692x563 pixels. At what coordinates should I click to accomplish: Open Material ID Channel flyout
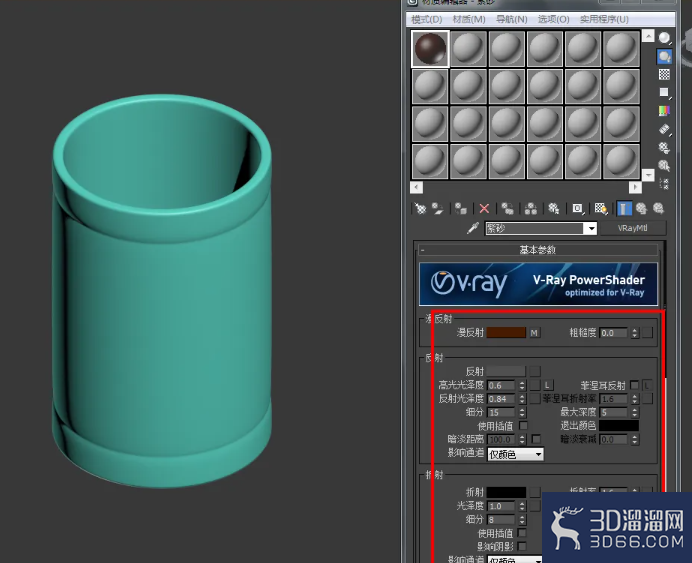pos(577,208)
